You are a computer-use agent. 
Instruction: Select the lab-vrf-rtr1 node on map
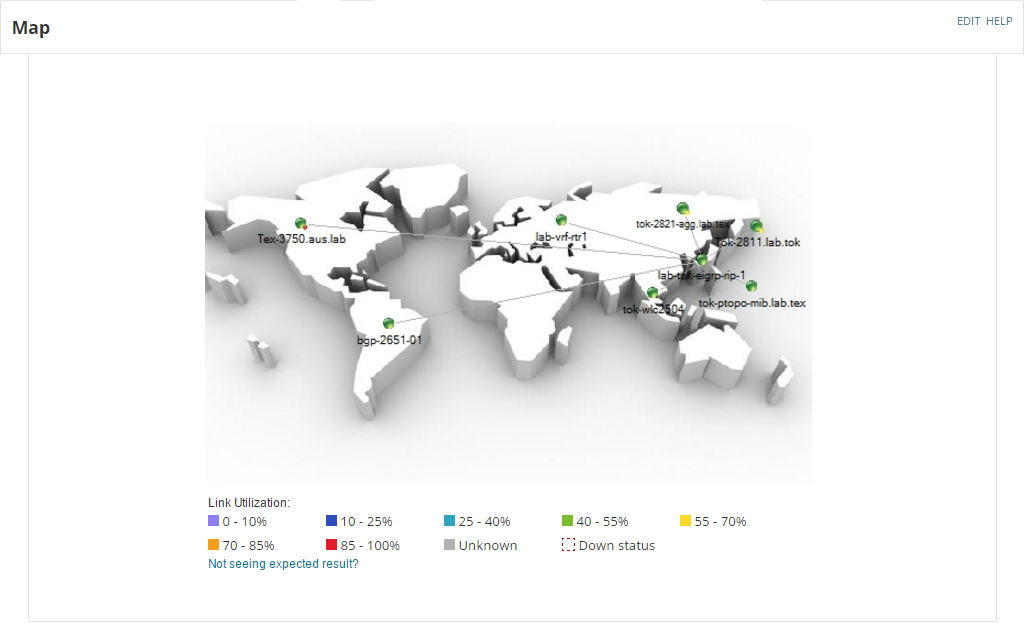(x=561, y=220)
